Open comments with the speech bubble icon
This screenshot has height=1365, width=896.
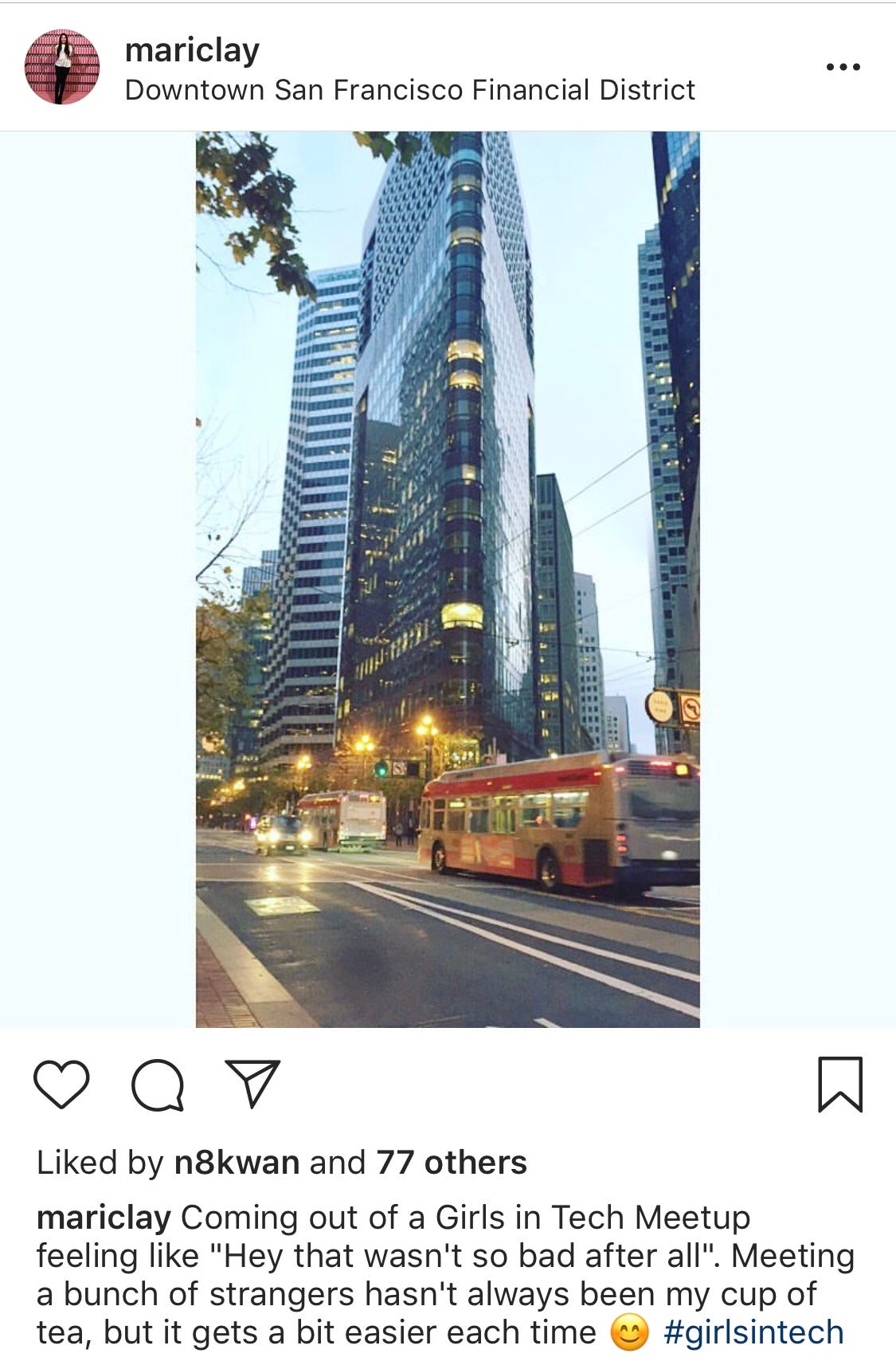158,1085
